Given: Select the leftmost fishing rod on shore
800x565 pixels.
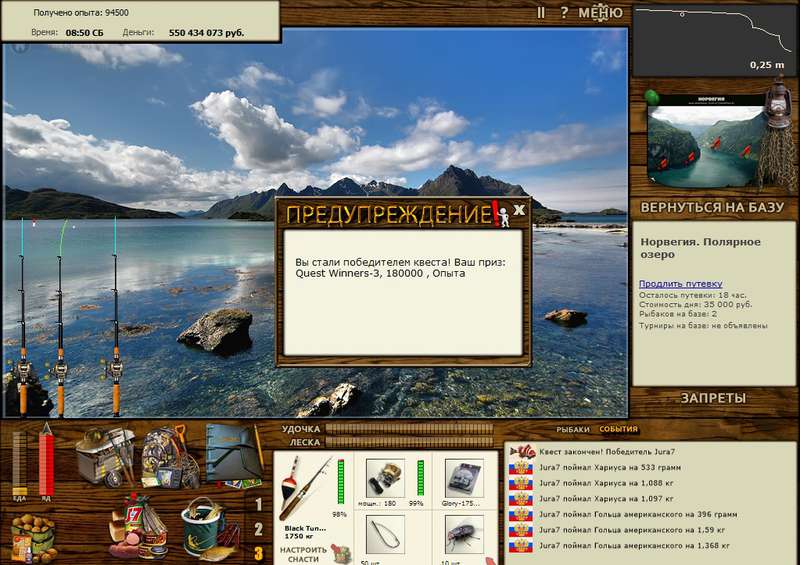Looking at the screenshot, I should click(x=22, y=316).
